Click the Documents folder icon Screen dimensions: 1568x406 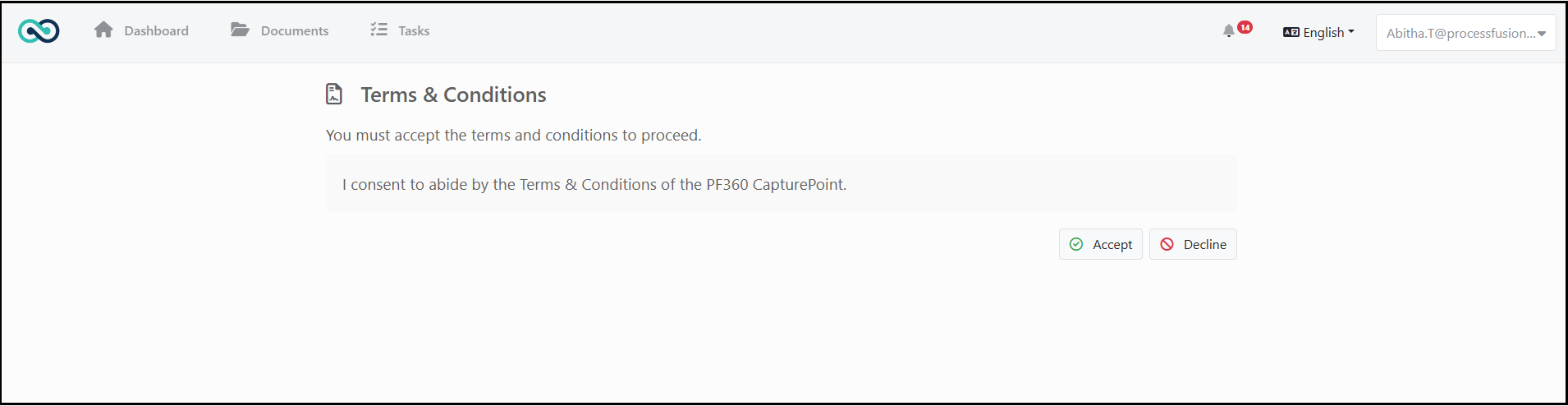[x=240, y=30]
